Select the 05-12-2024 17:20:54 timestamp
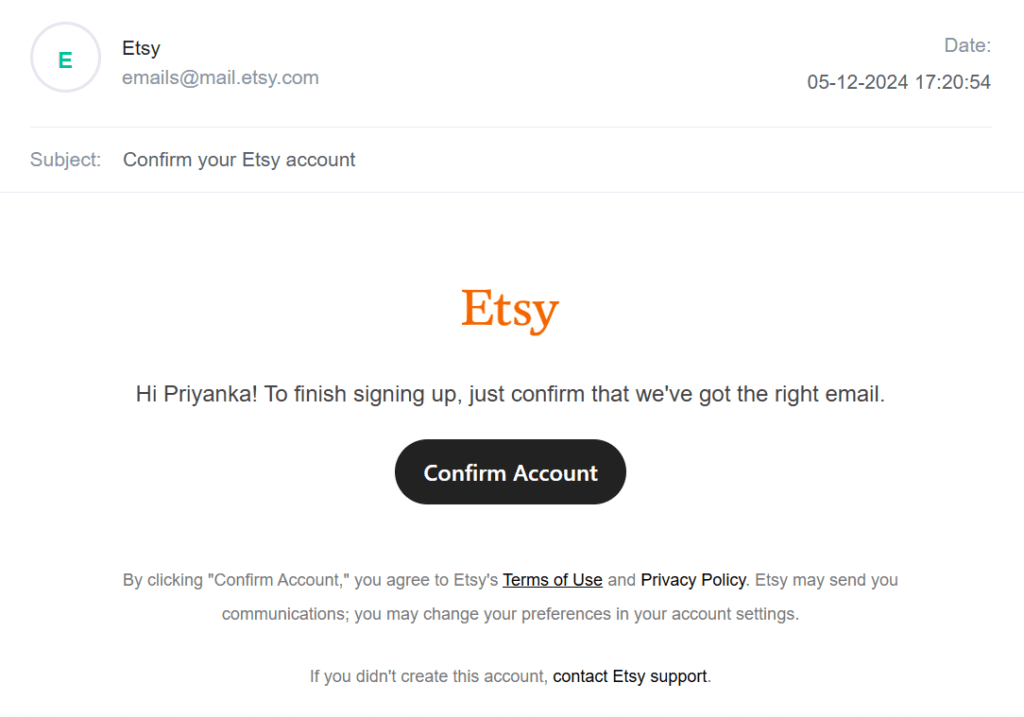This screenshot has height=717, width=1024. pyautogui.click(x=899, y=82)
